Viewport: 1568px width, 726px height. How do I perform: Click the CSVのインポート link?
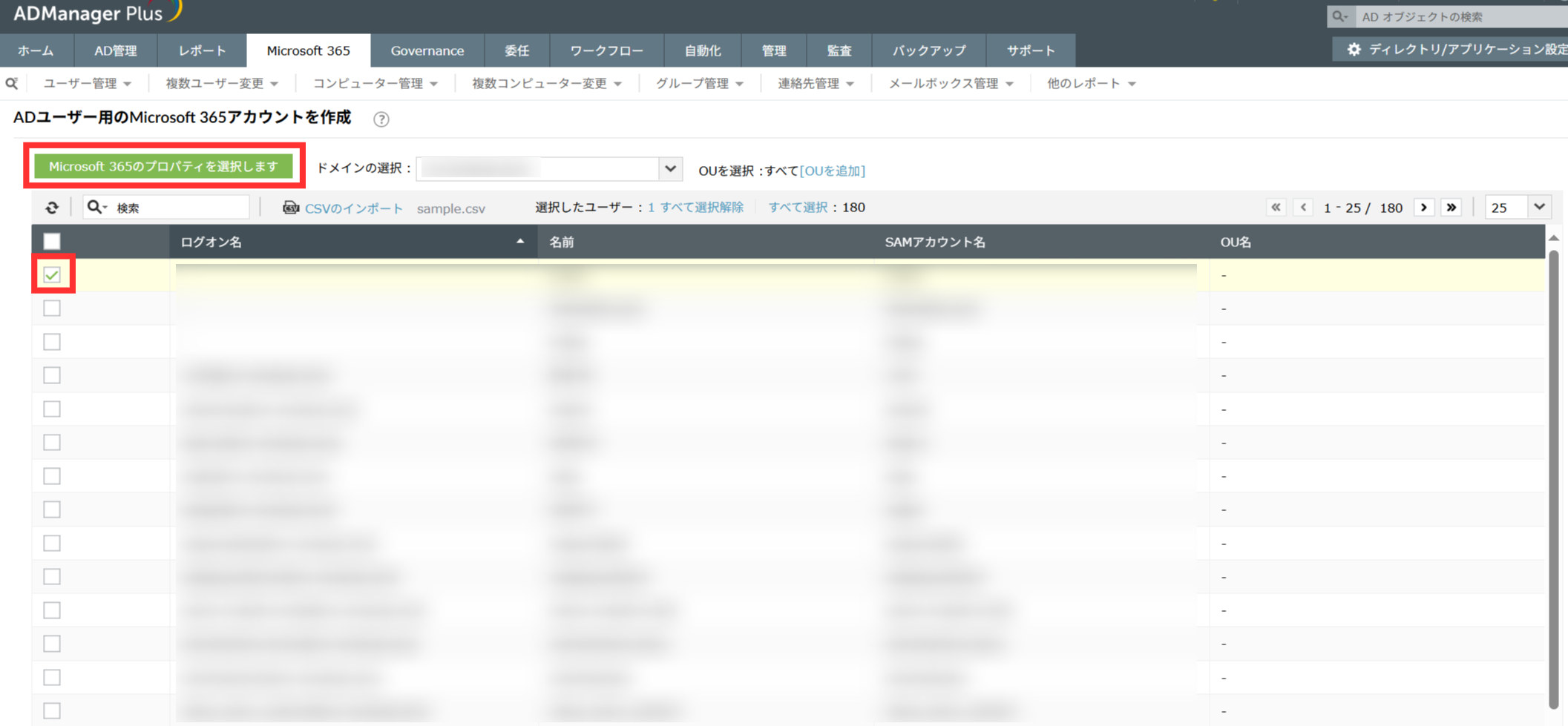tap(354, 208)
